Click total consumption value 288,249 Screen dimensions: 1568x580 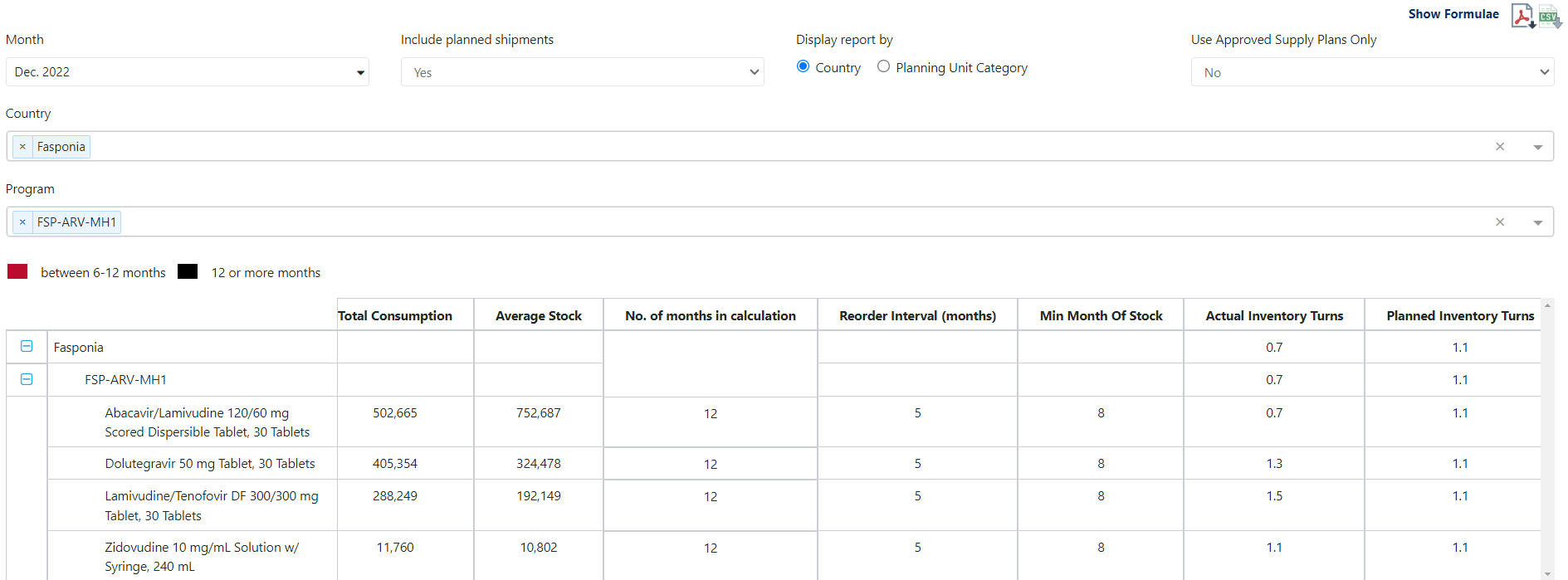point(395,496)
